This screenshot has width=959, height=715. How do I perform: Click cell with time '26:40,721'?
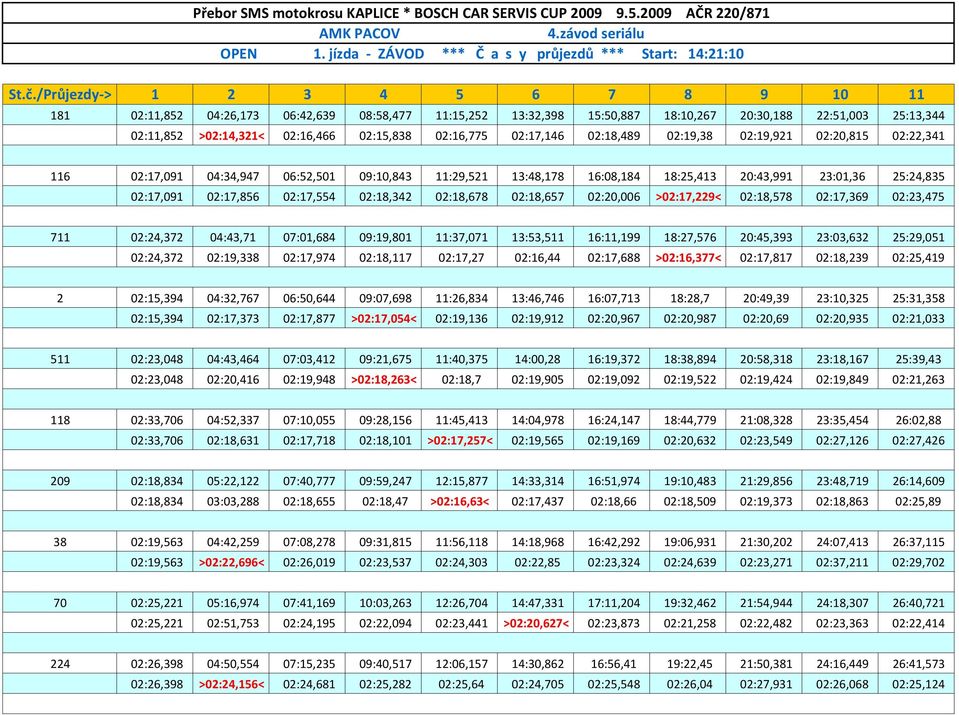pyautogui.click(x=917, y=602)
